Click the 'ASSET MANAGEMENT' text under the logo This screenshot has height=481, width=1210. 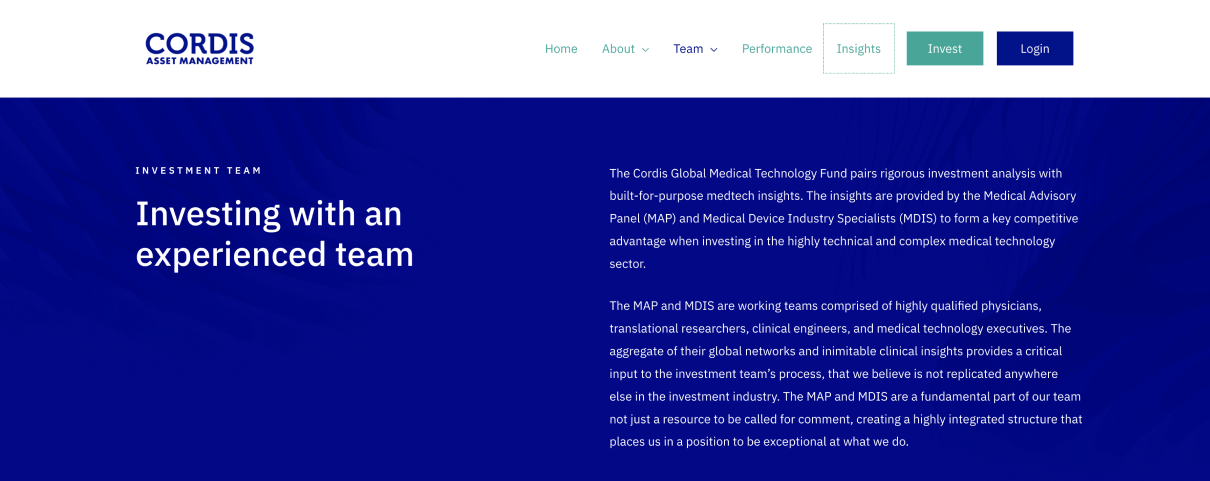[x=199, y=61]
